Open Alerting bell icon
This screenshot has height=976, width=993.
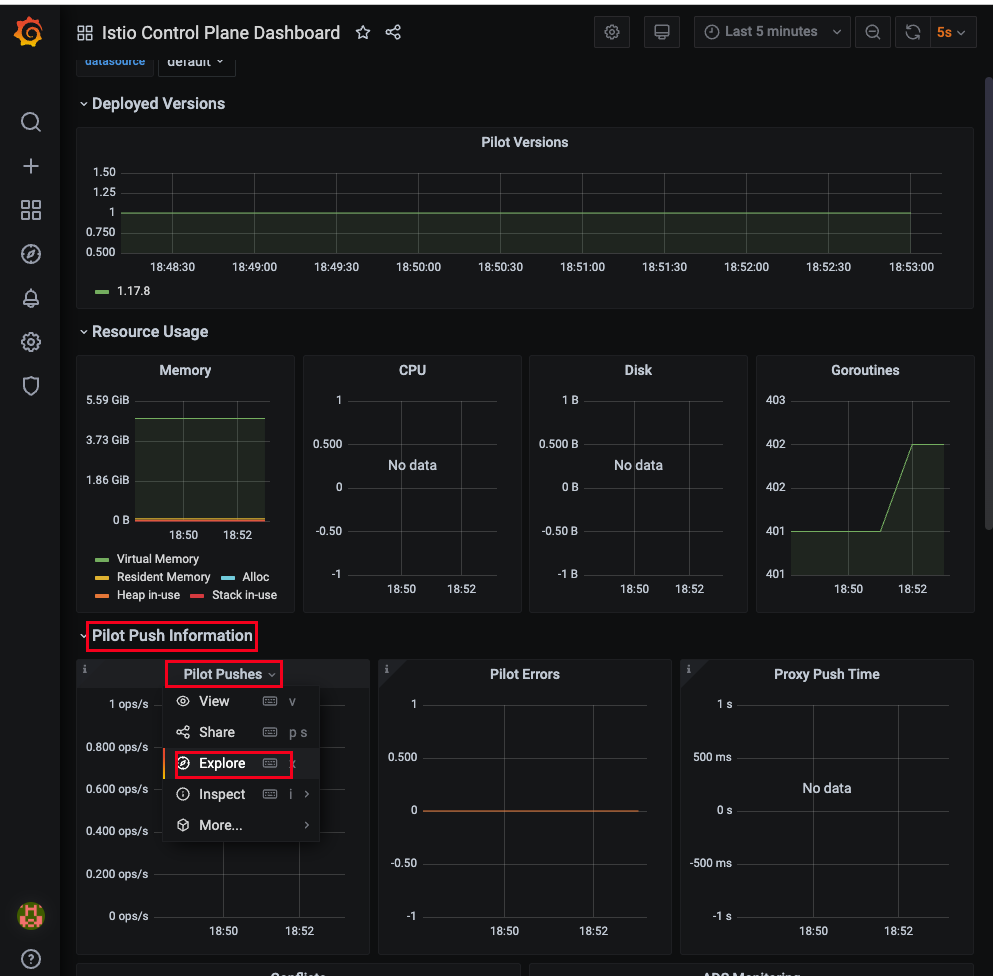pos(30,298)
